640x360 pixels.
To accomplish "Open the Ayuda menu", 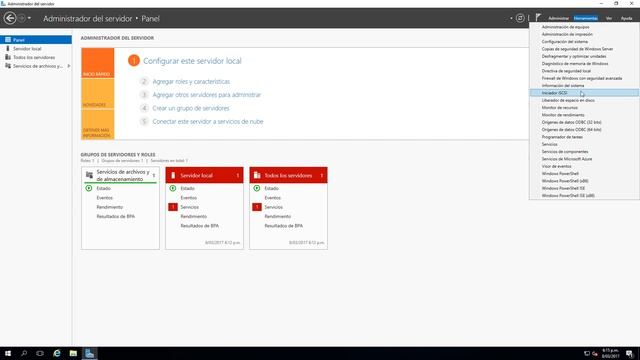I will (626, 18).
